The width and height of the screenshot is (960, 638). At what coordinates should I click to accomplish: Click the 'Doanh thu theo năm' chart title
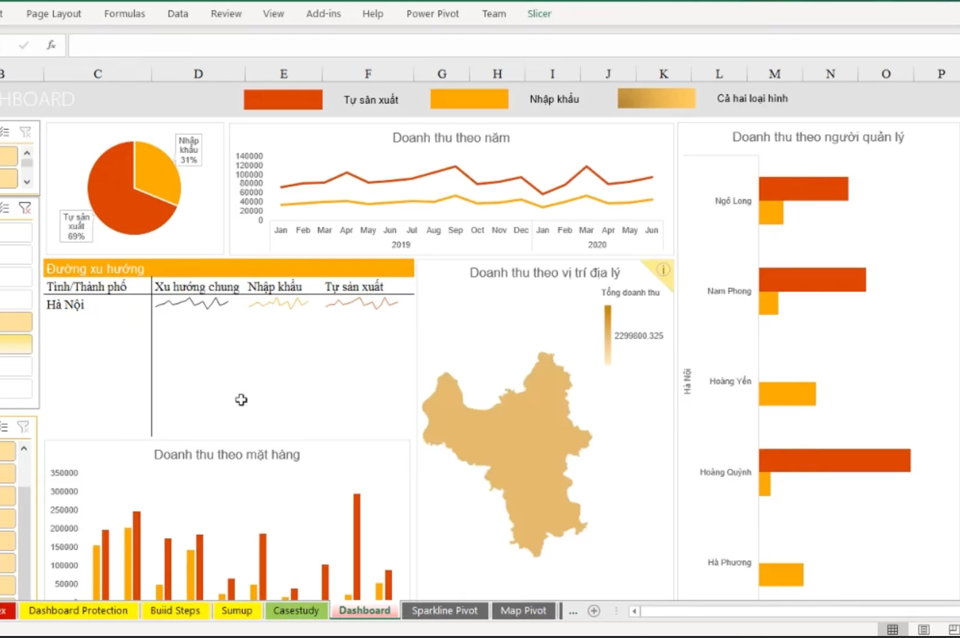451,138
